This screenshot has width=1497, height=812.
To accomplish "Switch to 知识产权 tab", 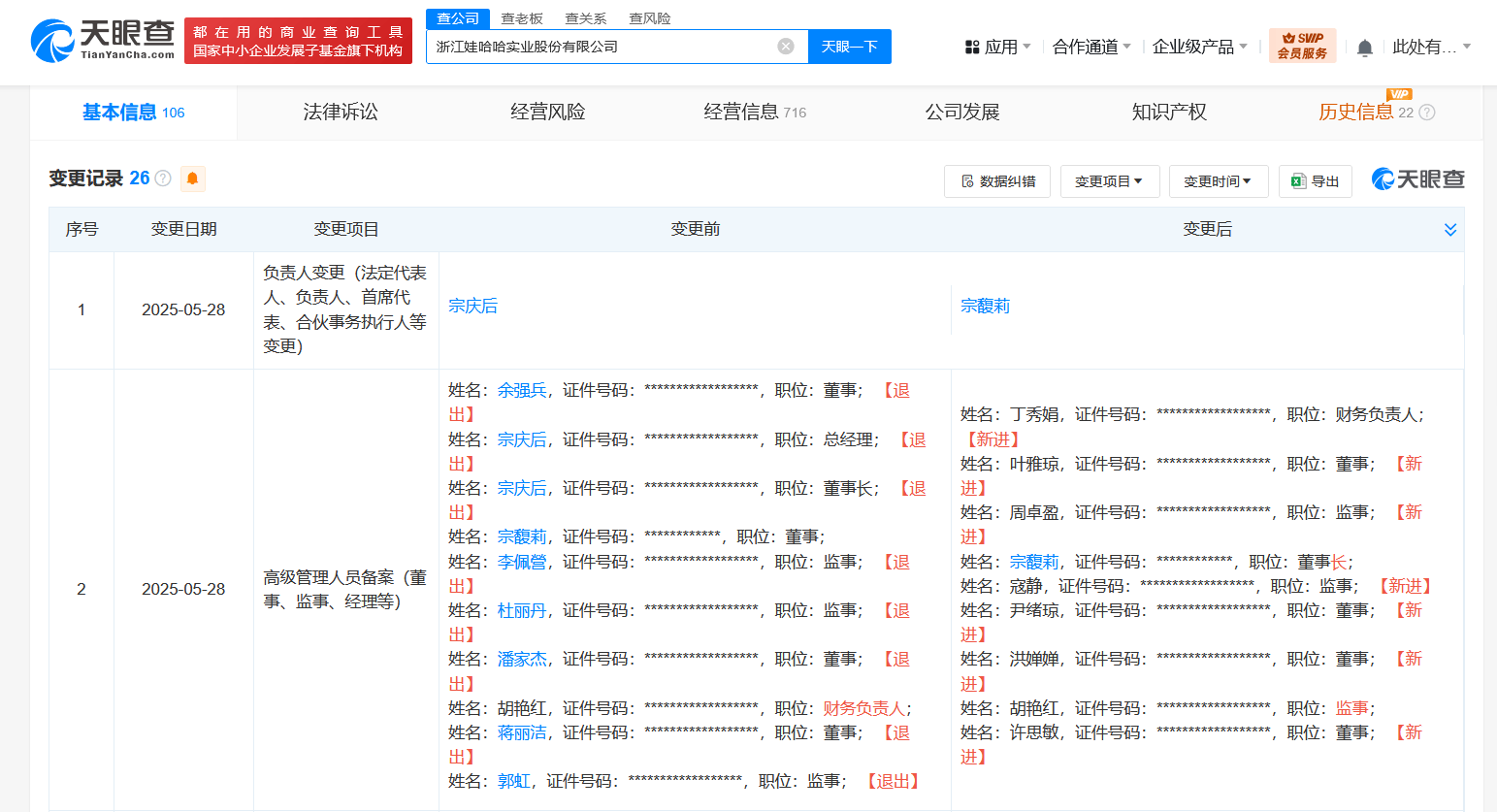I will pos(1169,113).
